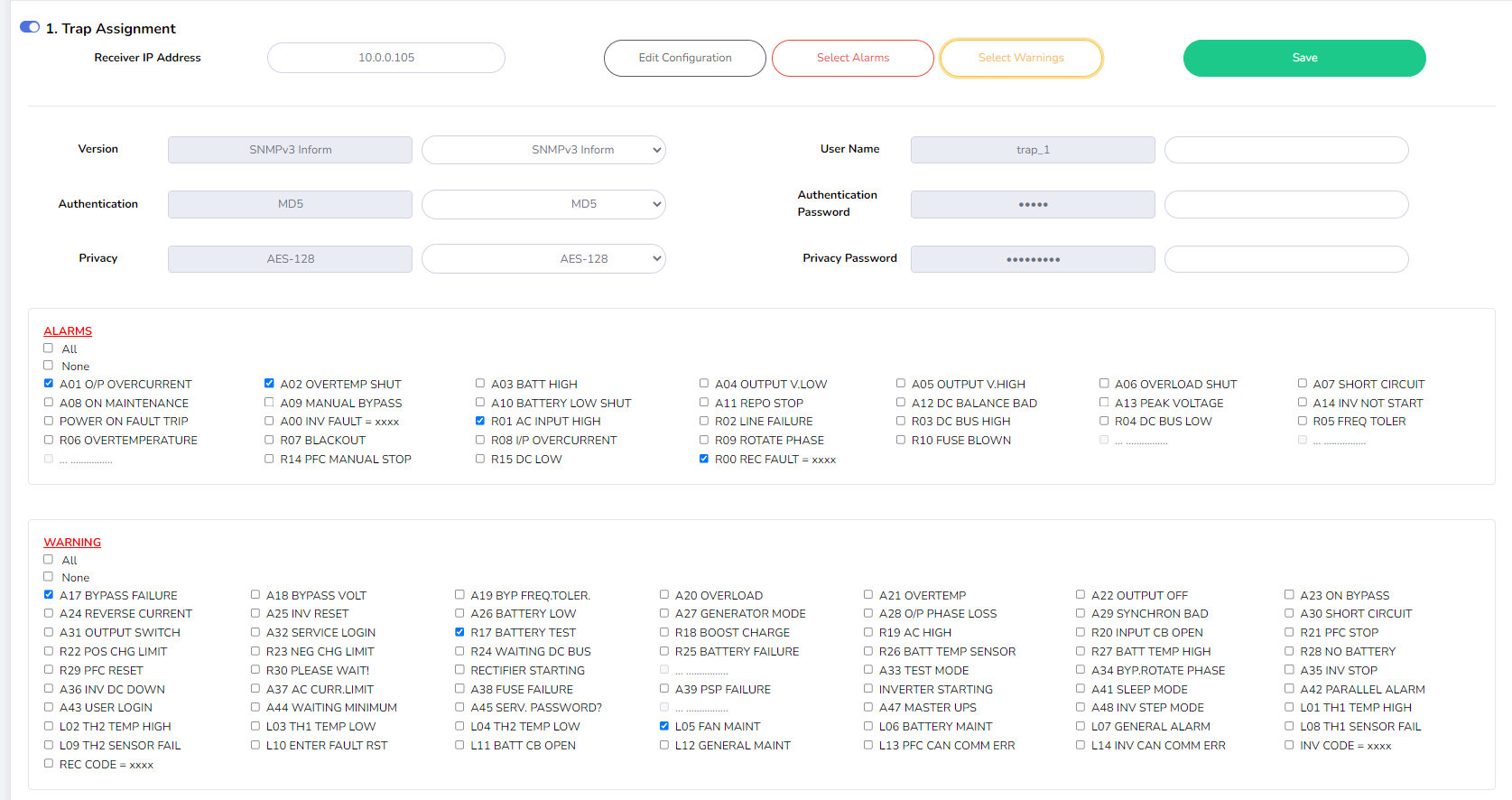Tick R10 FUSE BLOWN checkbox
The height and width of the screenshot is (800, 1512).
(901, 439)
